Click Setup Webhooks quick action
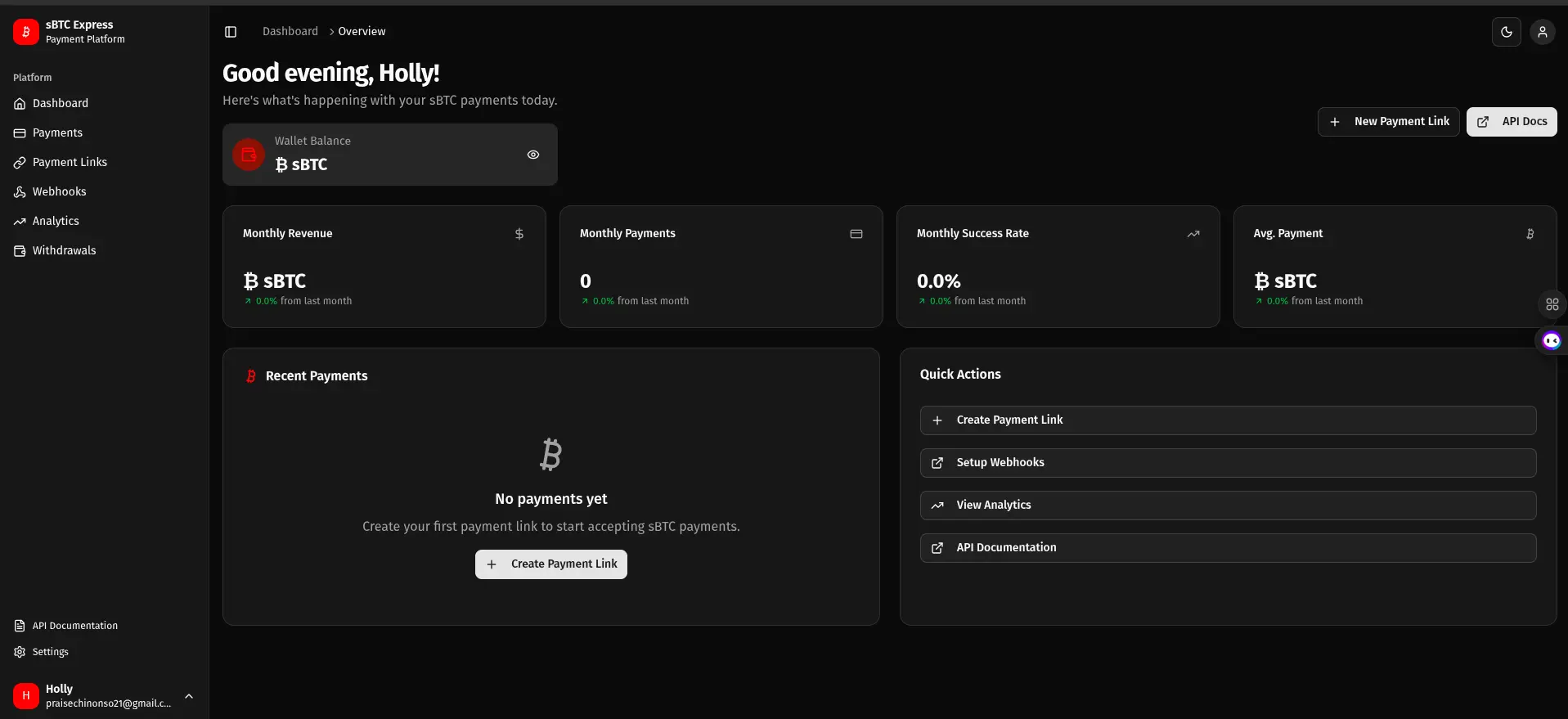1568x719 pixels. point(1228,463)
